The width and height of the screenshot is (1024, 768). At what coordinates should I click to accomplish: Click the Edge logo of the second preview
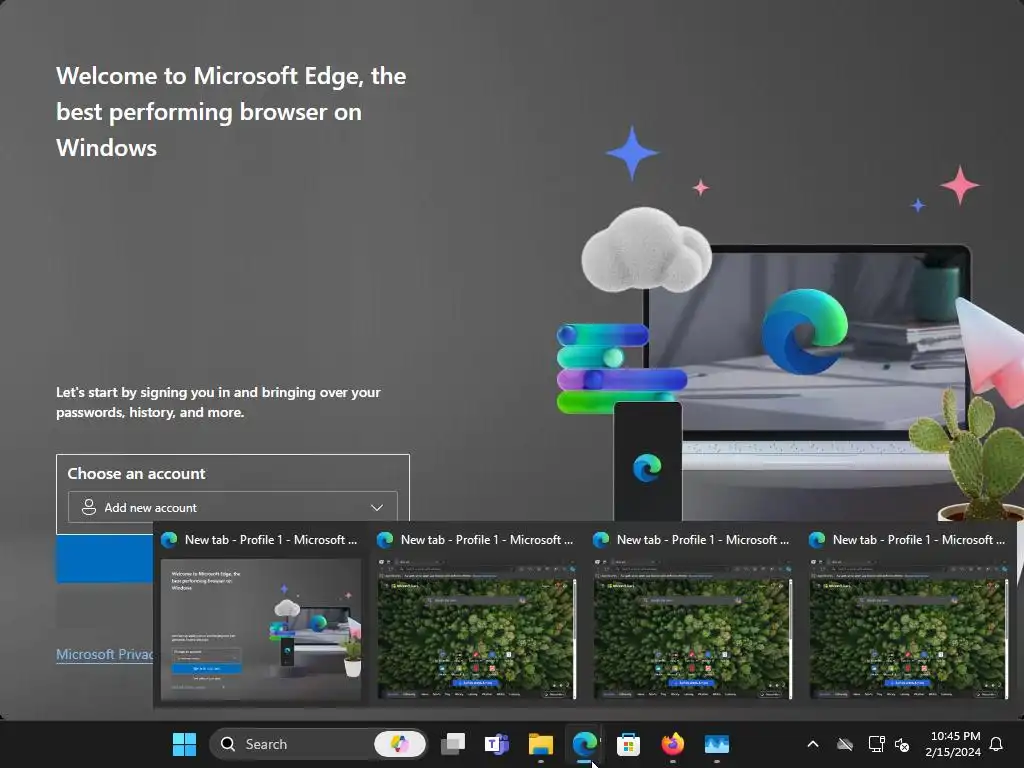point(385,539)
